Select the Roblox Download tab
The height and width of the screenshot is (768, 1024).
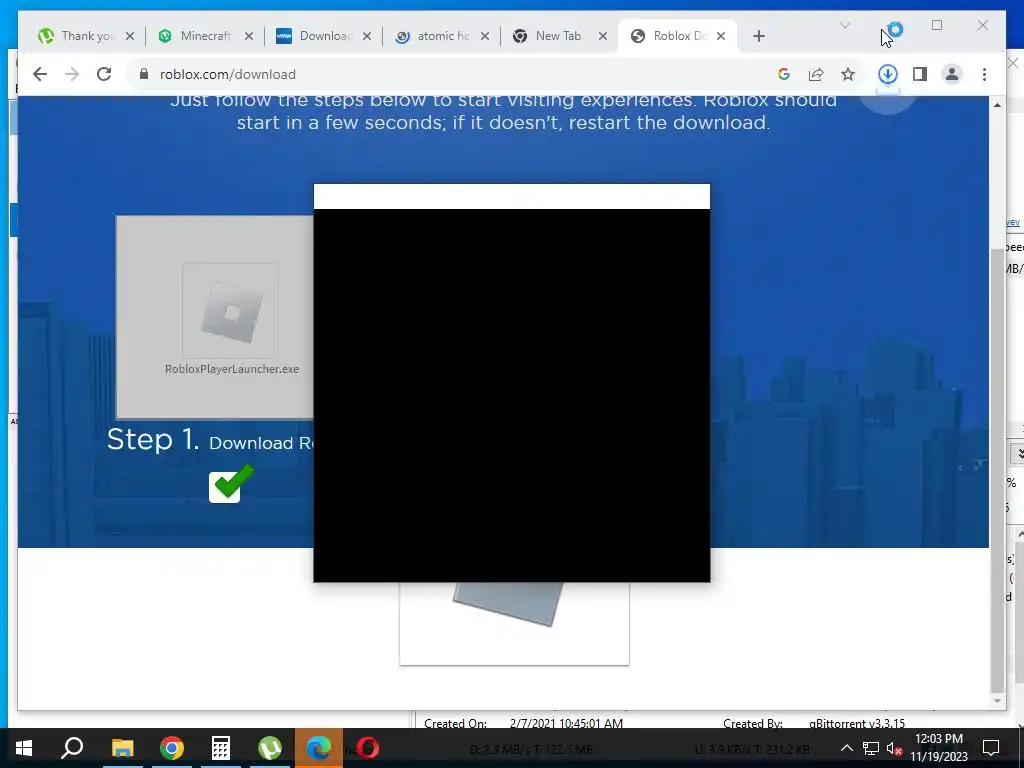point(678,36)
